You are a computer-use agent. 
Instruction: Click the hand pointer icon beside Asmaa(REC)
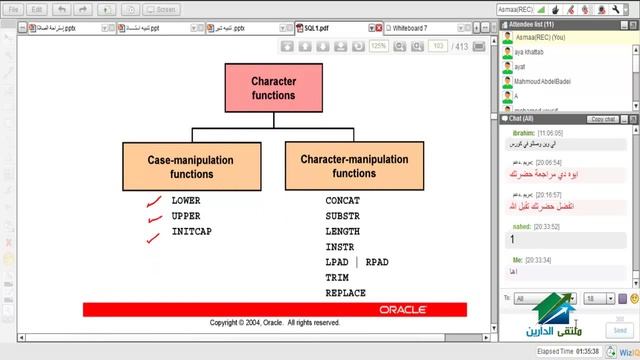[x=556, y=9]
